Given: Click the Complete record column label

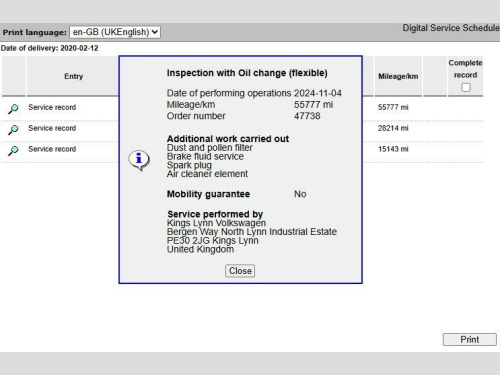Looking at the screenshot, I should pyautogui.click(x=465, y=69).
